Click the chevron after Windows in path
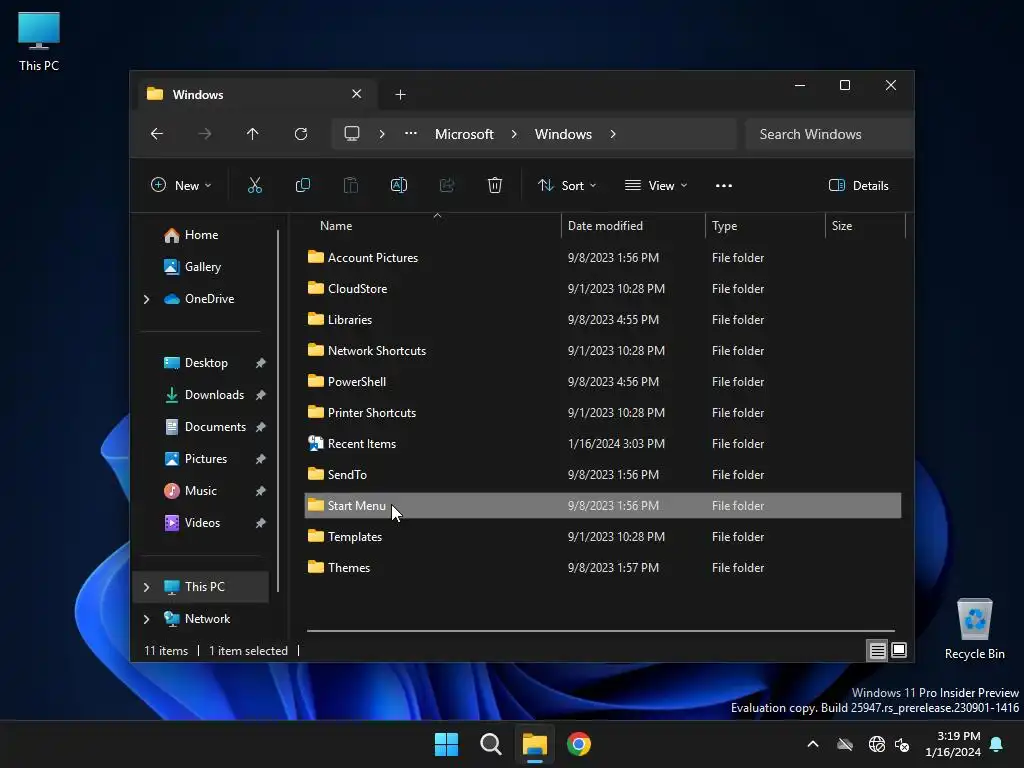1024x768 pixels. tap(613, 134)
